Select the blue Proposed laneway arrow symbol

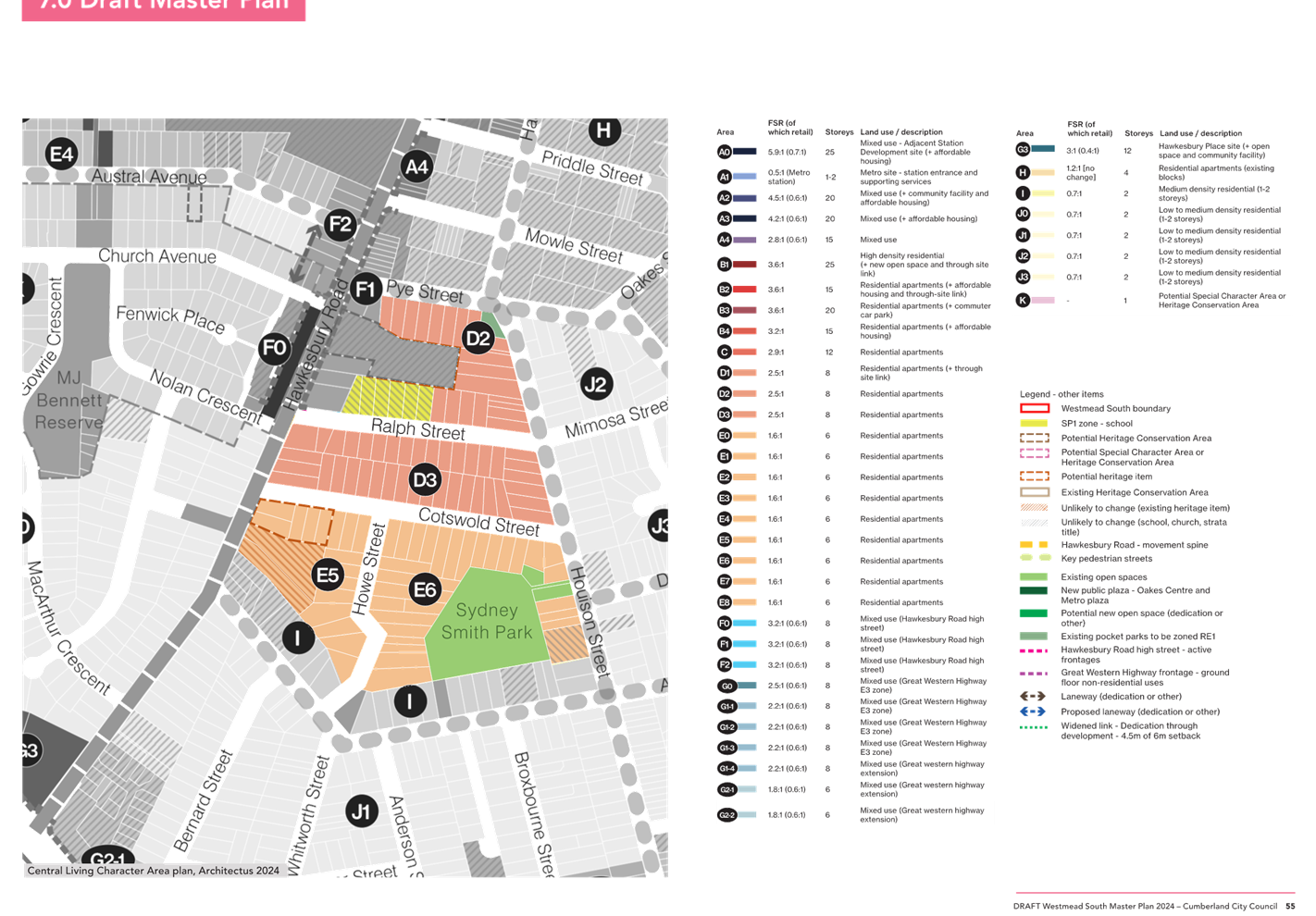coord(1033,712)
